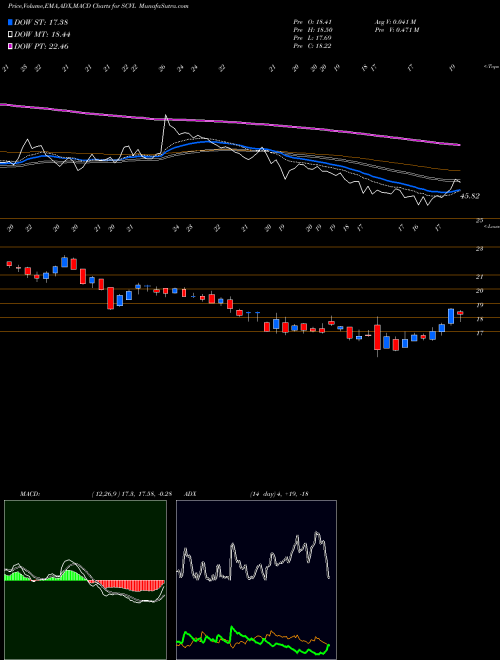500x660 pixels.
Task: Click the white DOW MT legend swatch
Action: point(11,35)
